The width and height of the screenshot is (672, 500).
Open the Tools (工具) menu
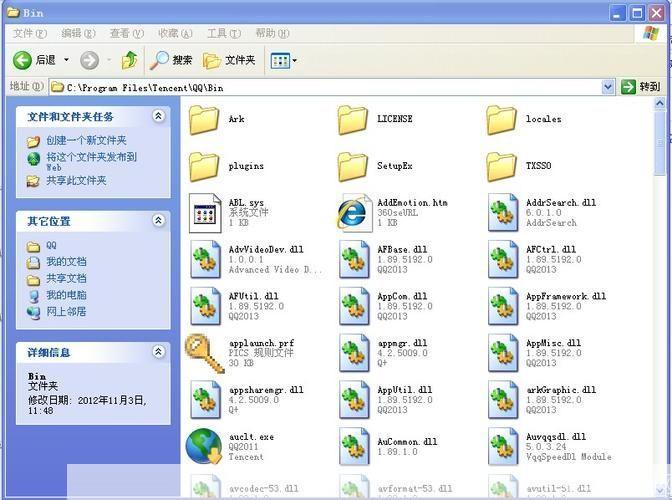click(224, 33)
